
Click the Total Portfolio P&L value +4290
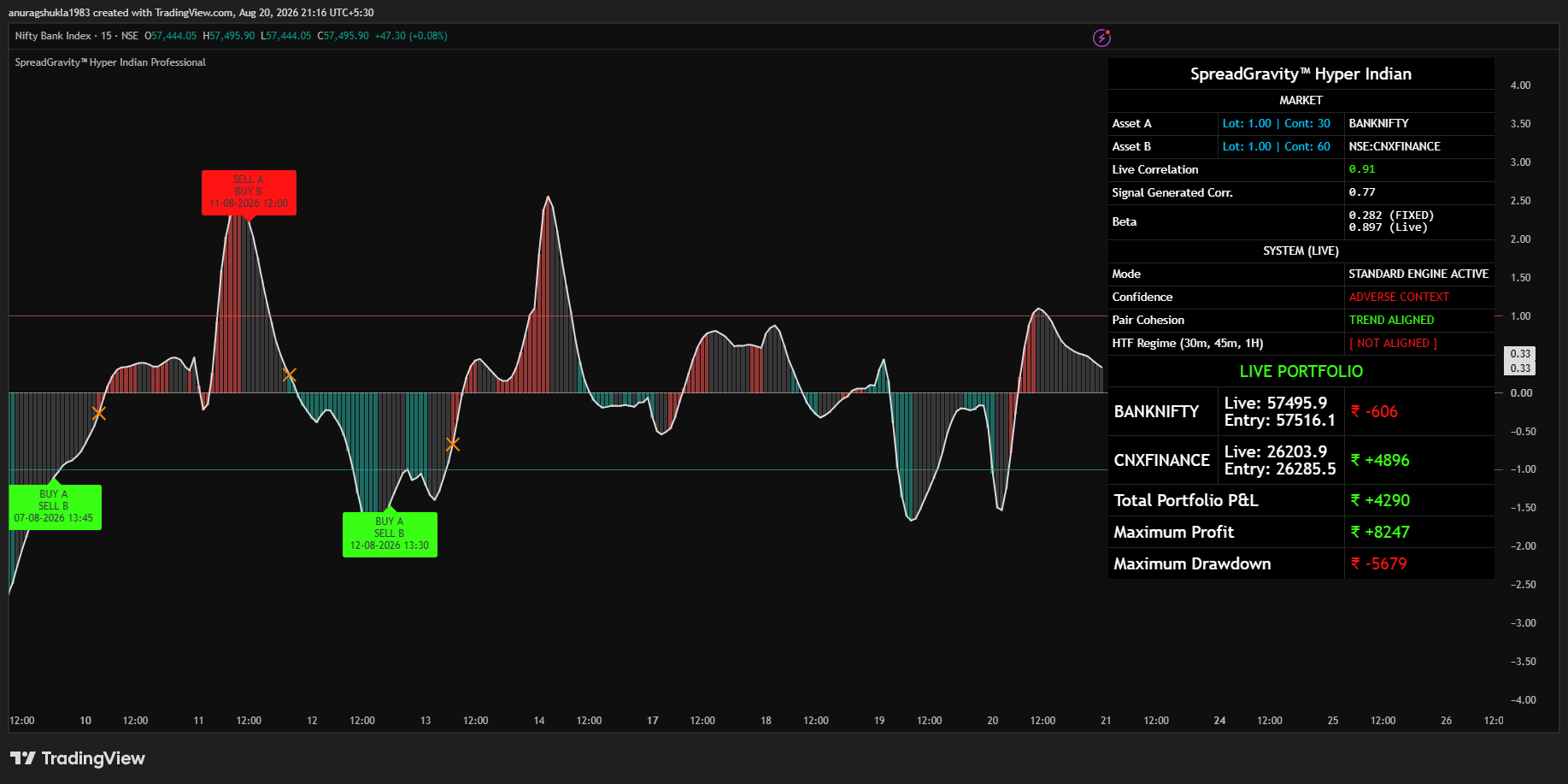pyautogui.click(x=1380, y=500)
